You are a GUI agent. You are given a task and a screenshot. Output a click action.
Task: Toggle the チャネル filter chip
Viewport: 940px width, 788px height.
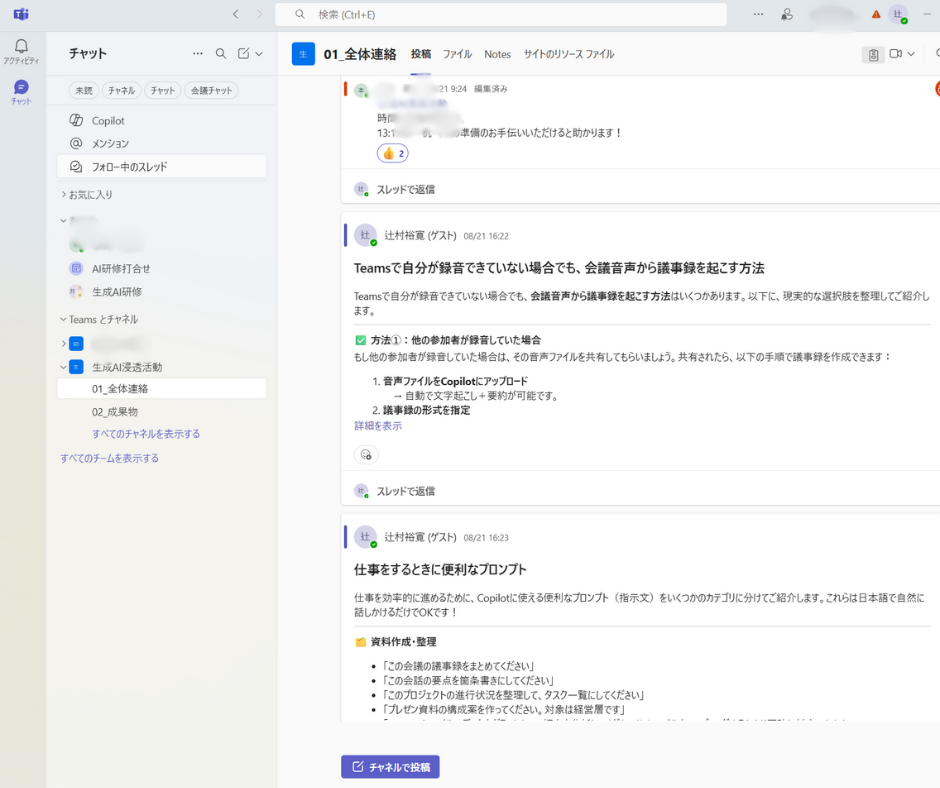[x=122, y=91]
